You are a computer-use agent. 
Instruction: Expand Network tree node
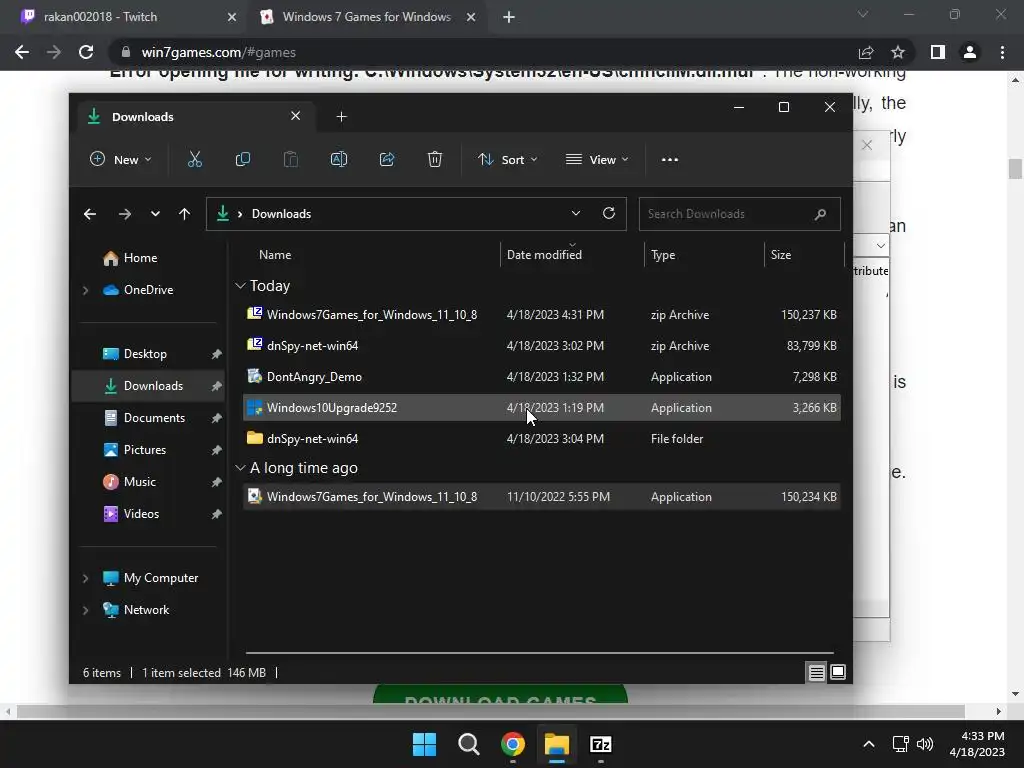(86, 610)
